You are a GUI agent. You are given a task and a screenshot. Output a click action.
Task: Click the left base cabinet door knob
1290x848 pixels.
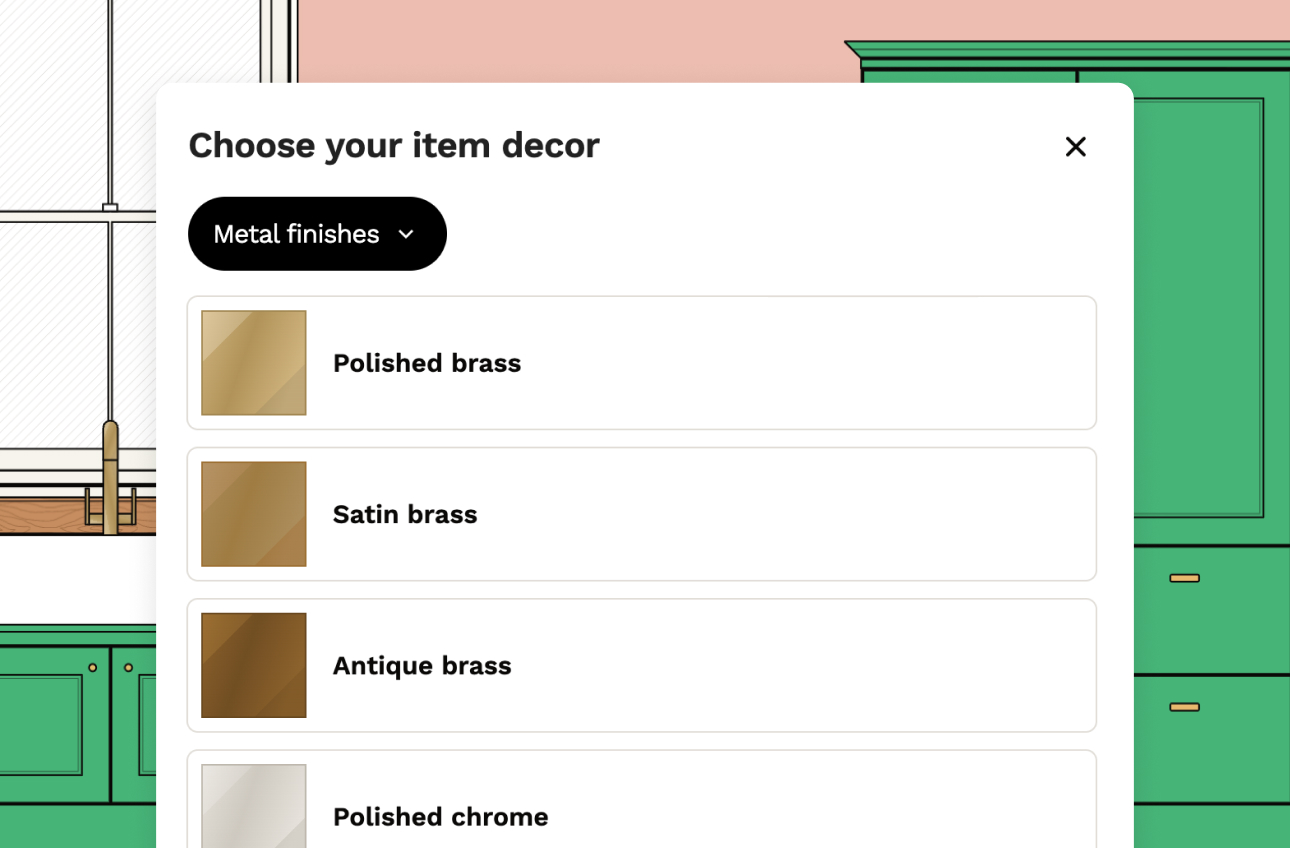point(93,667)
